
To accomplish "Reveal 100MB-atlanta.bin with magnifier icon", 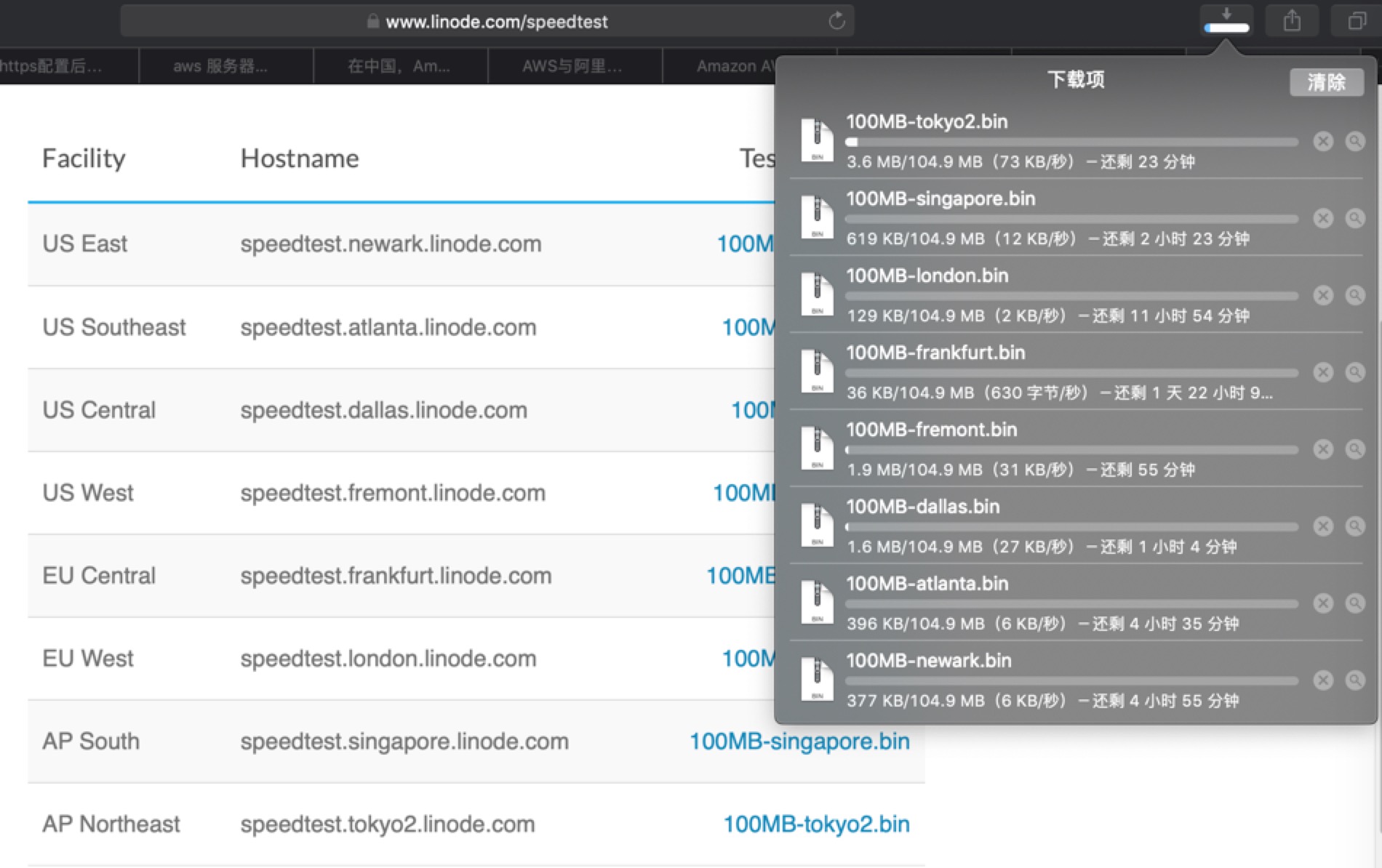I will tap(1355, 603).
